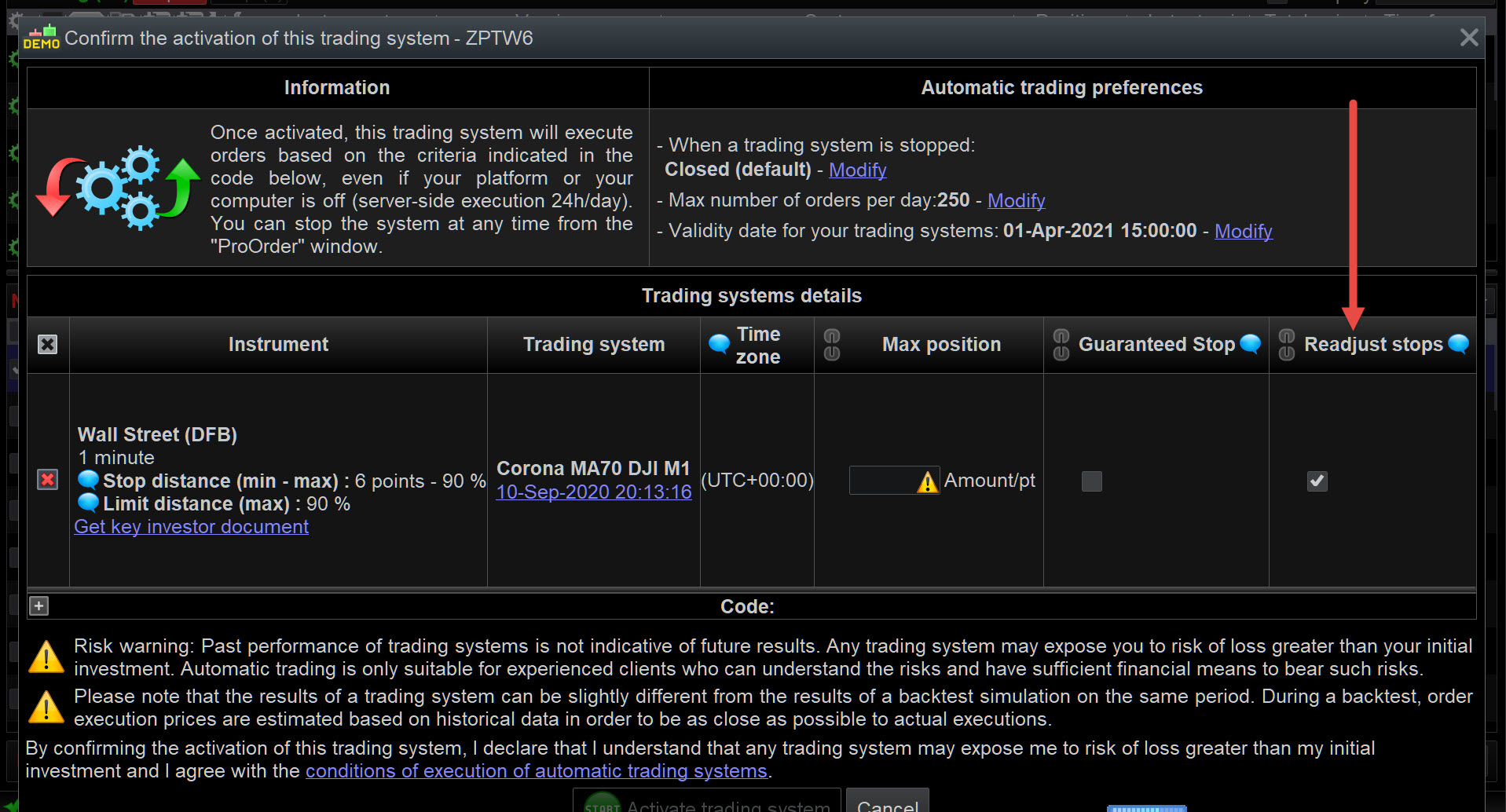The height and width of the screenshot is (812, 1506).
Task: Click the gears information illustration
Action: pyautogui.click(x=118, y=187)
